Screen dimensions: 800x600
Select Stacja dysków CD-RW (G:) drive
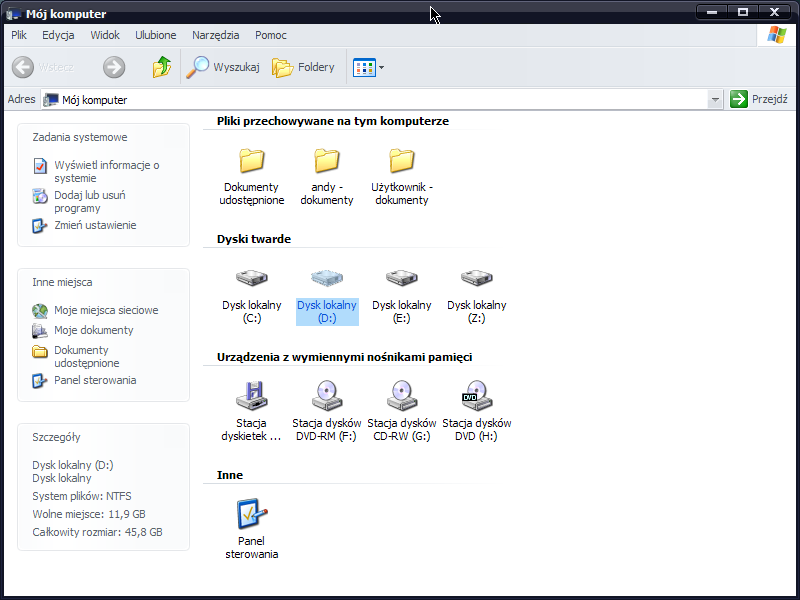(402, 395)
